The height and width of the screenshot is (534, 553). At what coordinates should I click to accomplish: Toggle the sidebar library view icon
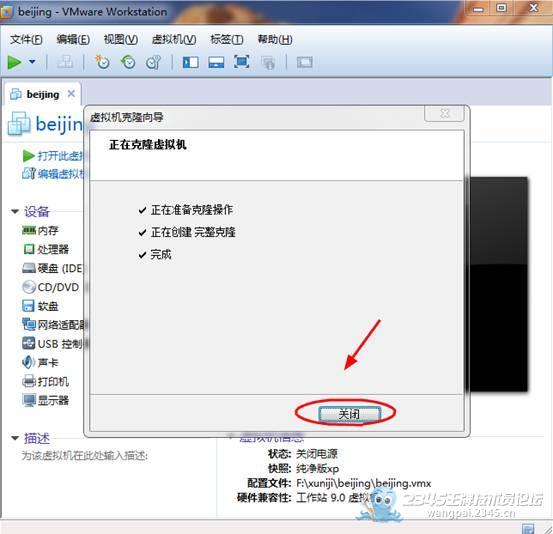click(x=190, y=62)
